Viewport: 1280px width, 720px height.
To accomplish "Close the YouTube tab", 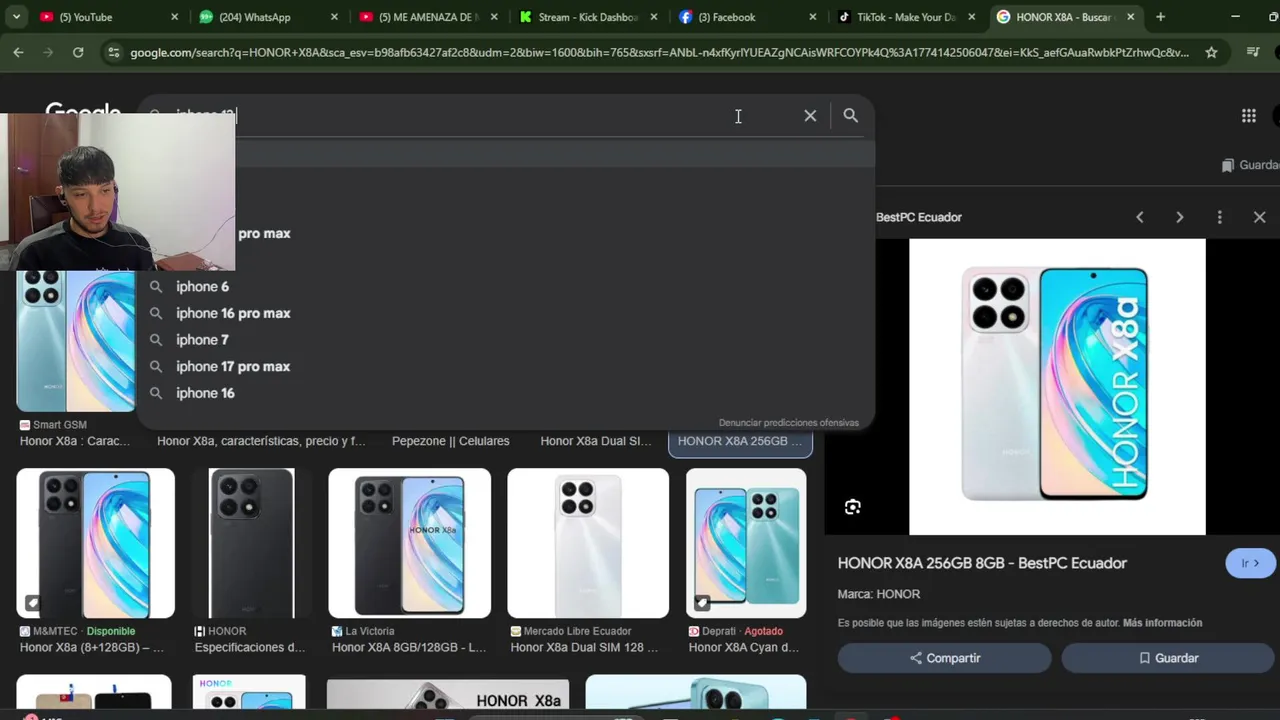I will [x=174, y=17].
